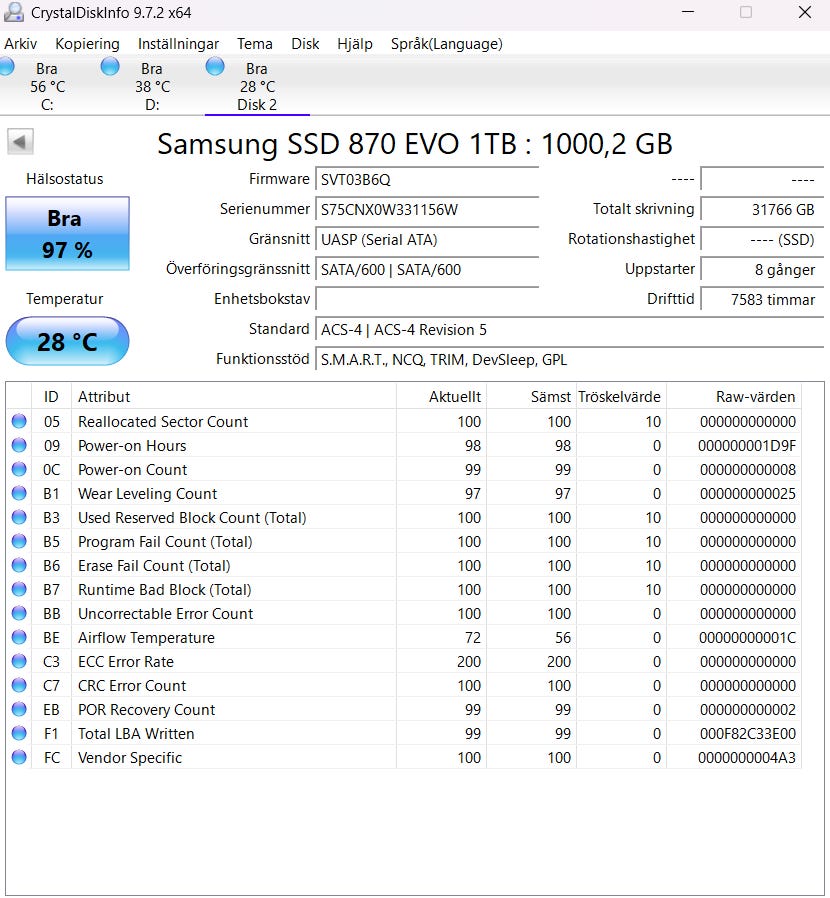Click status orb next to CRC Error Count
The height and width of the screenshot is (898, 830).
[19, 685]
